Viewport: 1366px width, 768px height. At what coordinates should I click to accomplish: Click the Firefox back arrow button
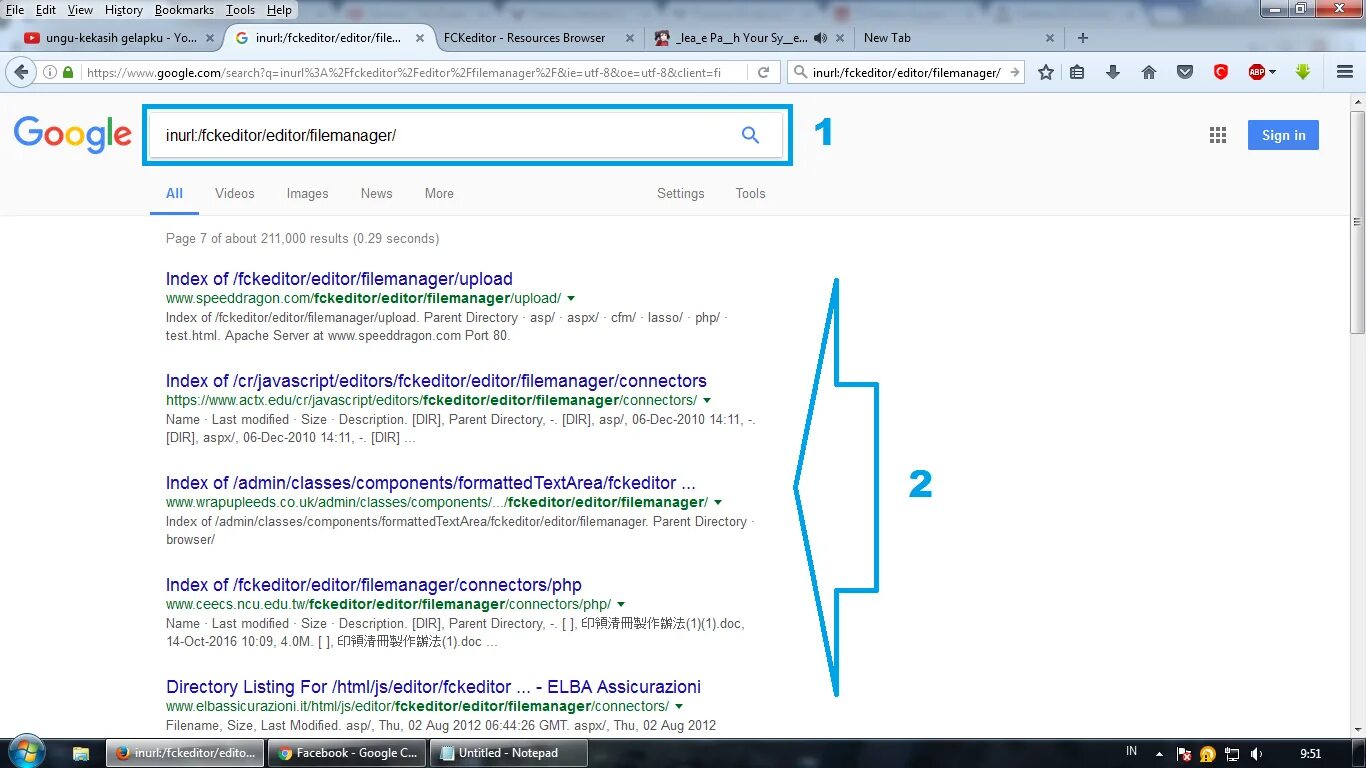pos(21,72)
